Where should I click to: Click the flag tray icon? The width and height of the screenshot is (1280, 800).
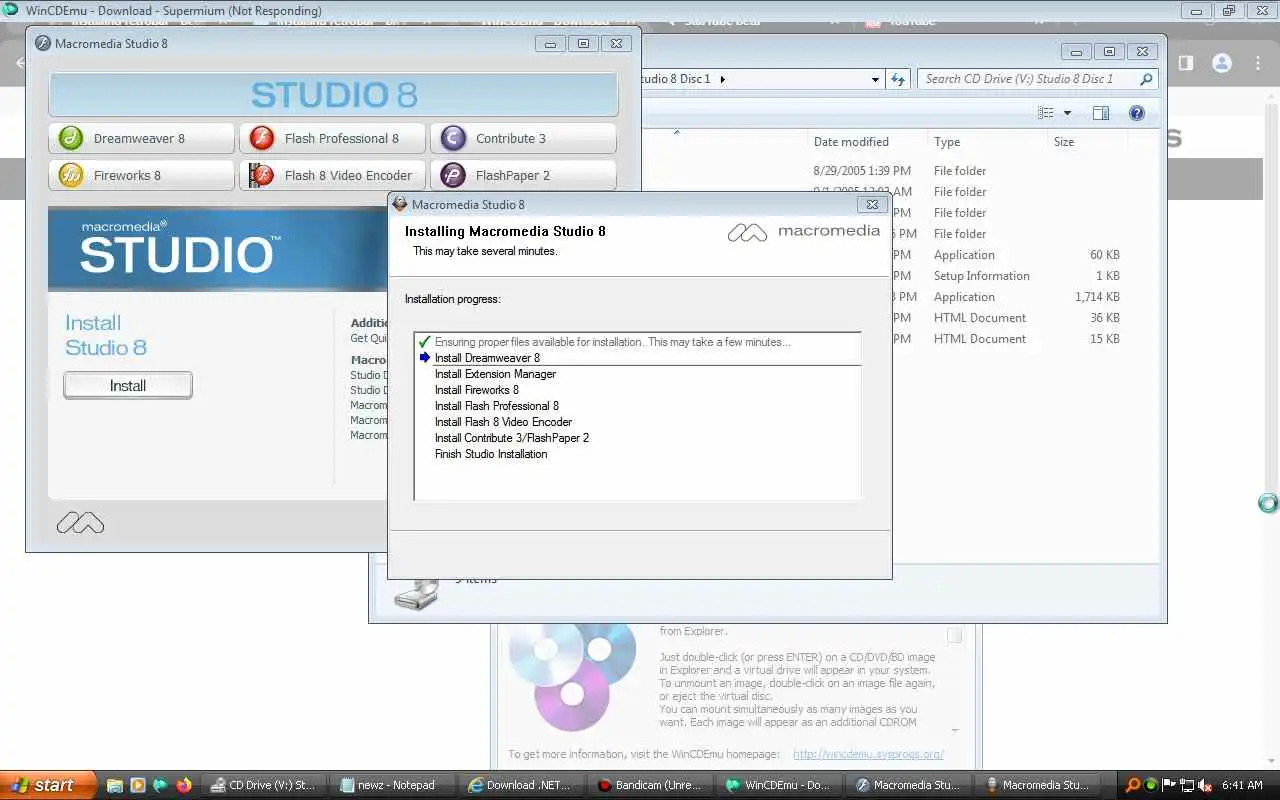pos(1169,786)
